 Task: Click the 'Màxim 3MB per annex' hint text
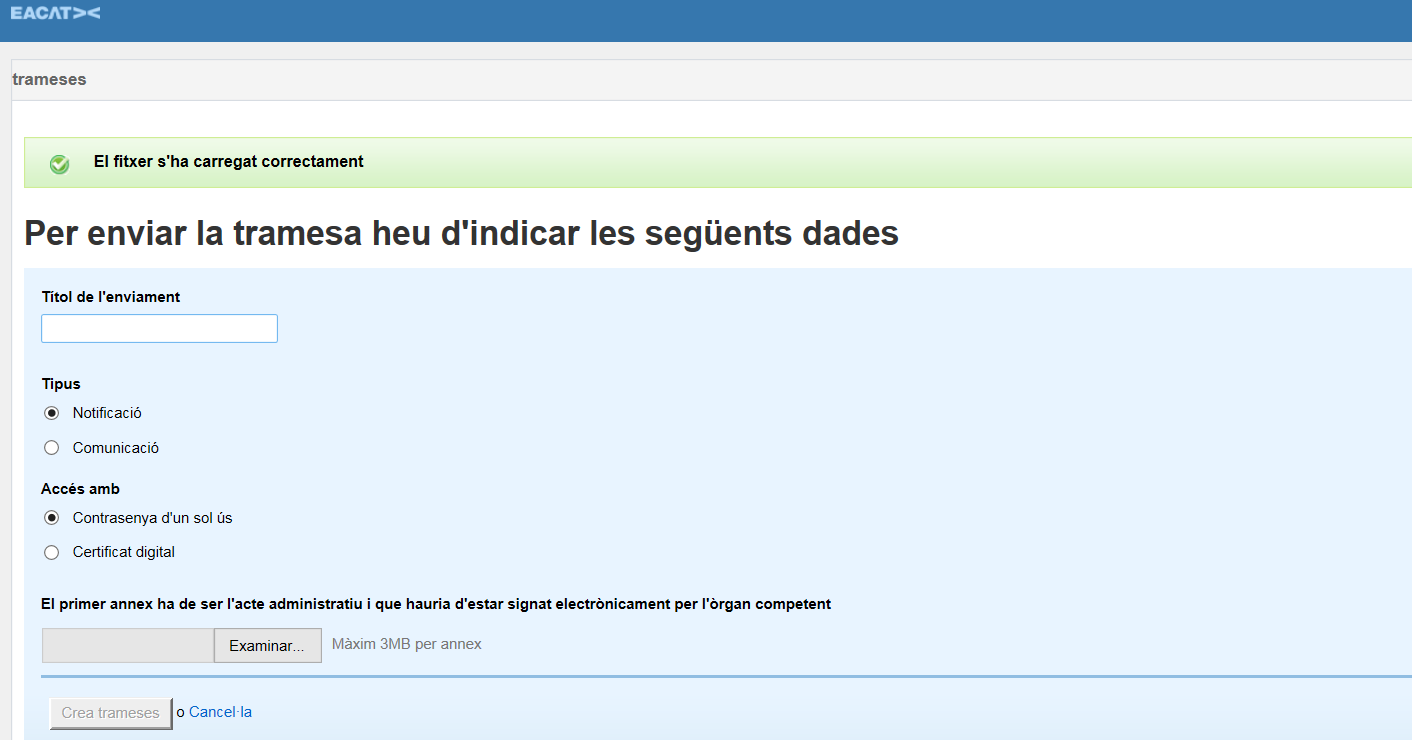click(x=406, y=645)
